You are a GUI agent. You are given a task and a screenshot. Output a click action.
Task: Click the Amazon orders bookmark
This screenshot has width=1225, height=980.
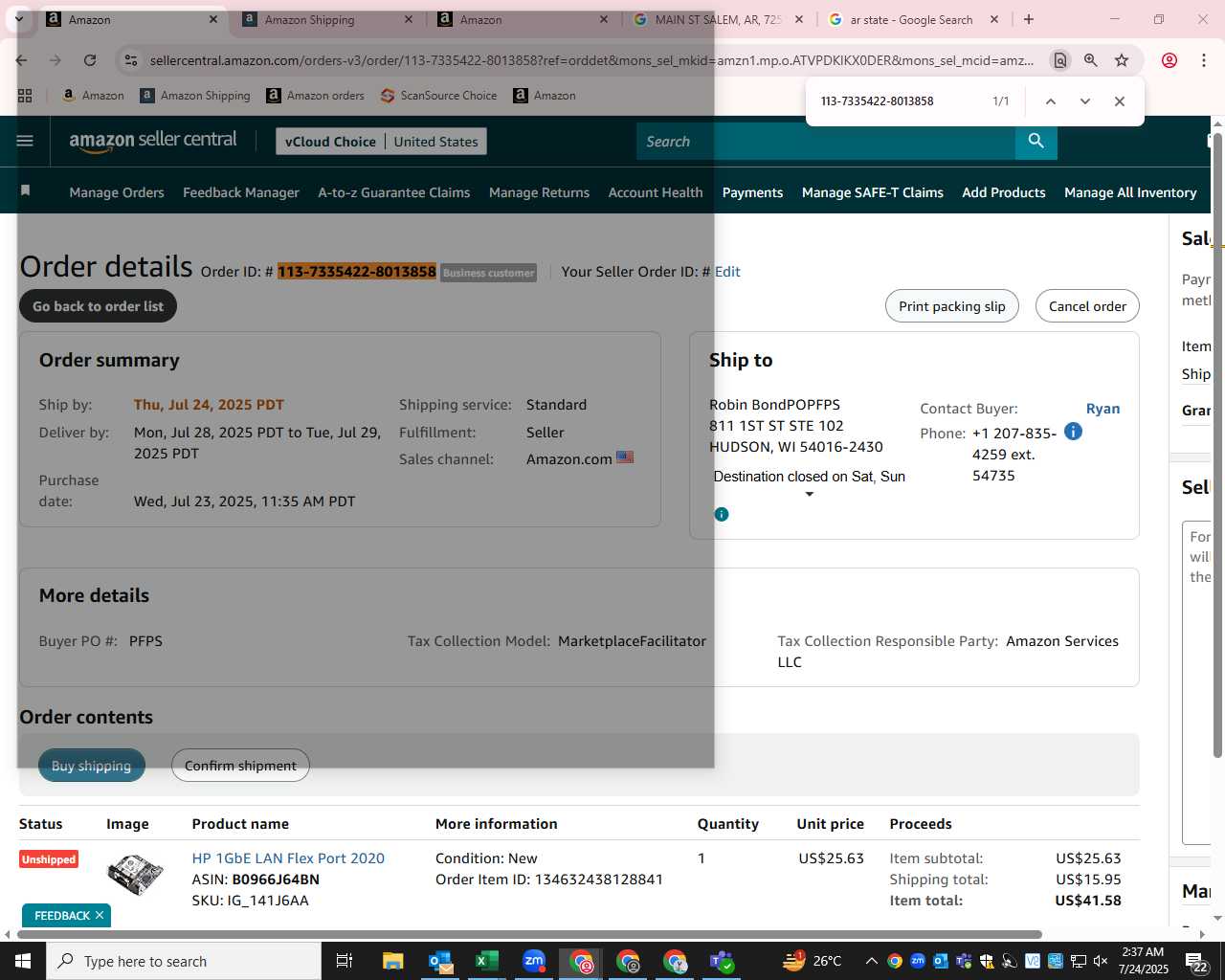(315, 96)
